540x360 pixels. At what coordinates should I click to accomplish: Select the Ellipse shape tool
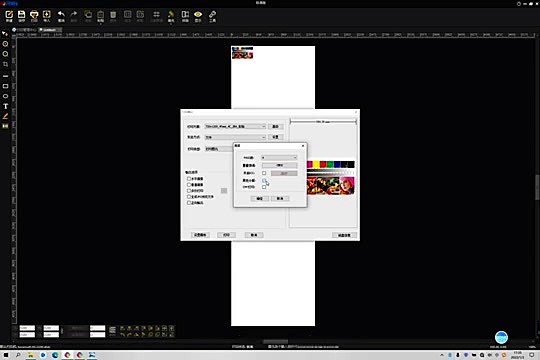pyautogui.click(x=5, y=96)
